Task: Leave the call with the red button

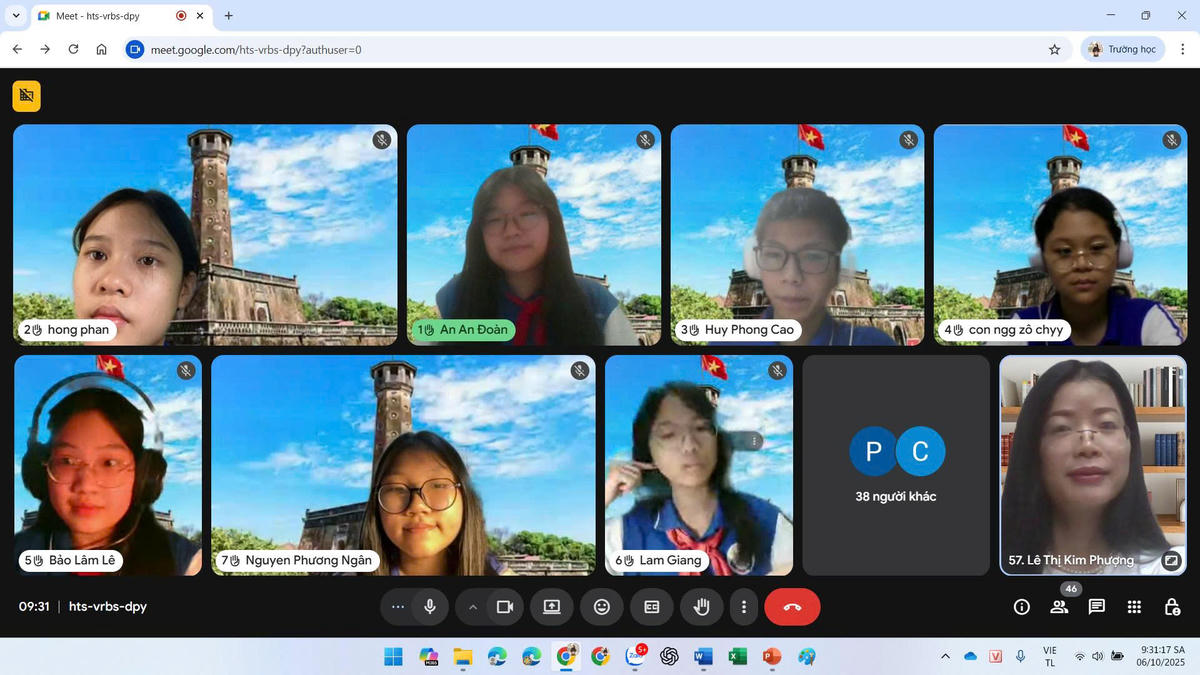Action: 792,607
